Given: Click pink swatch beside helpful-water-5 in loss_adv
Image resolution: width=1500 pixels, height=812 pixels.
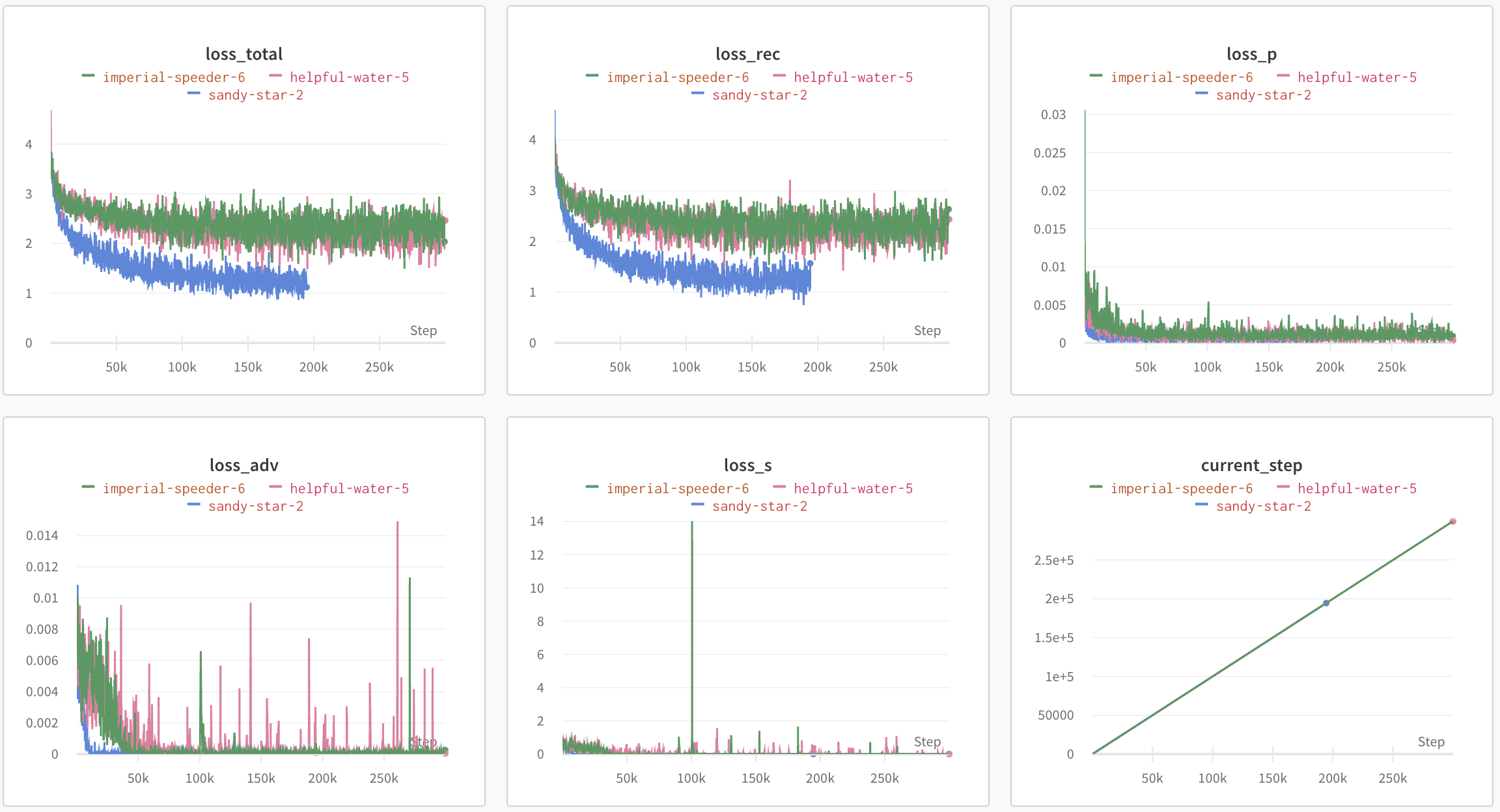Looking at the screenshot, I should tap(275, 487).
